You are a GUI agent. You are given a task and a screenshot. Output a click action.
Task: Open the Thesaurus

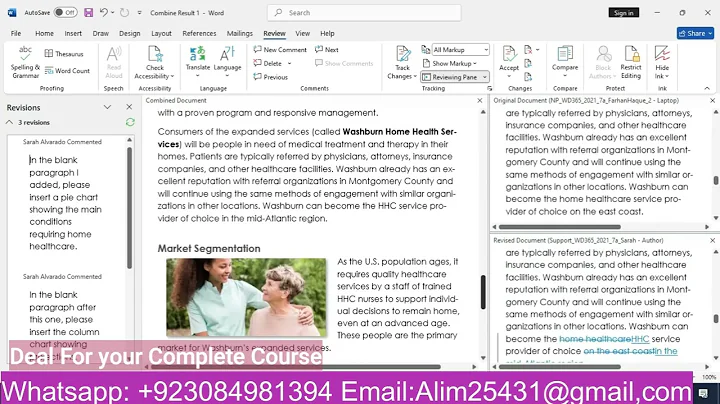click(x=64, y=54)
